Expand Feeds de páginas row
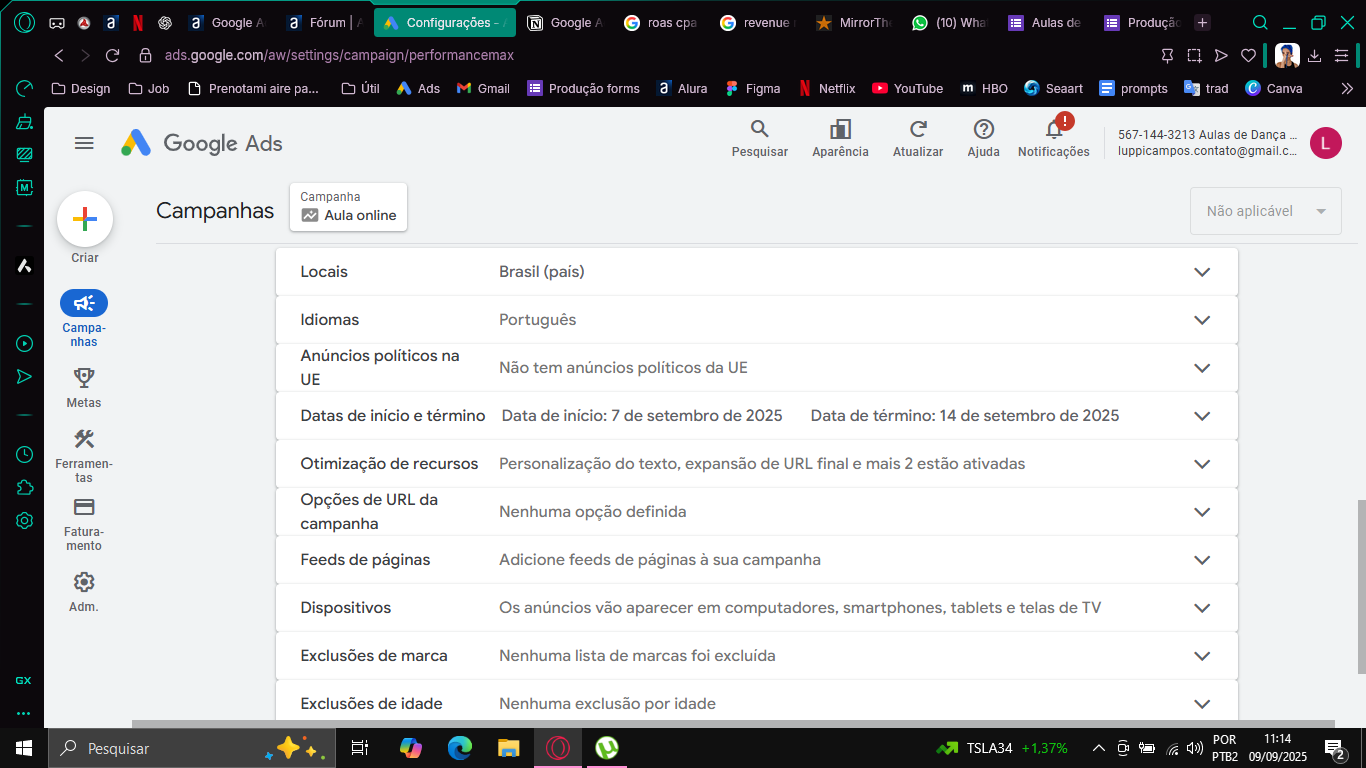1366x768 pixels. pos(756,560)
